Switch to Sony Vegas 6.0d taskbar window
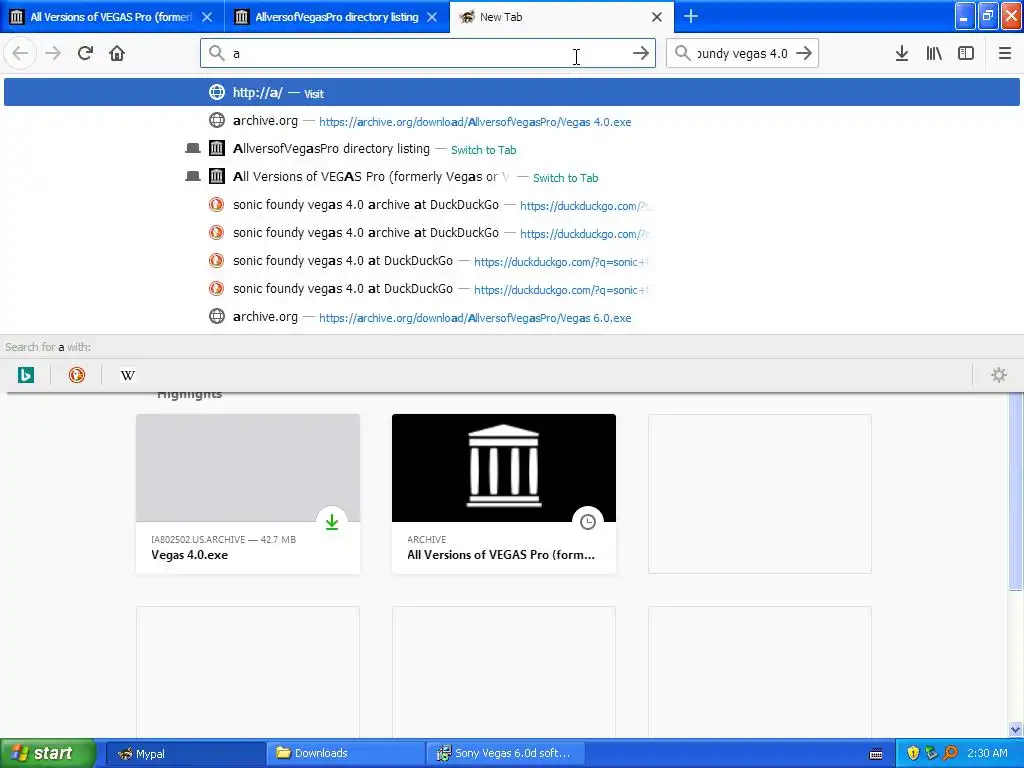The image size is (1024, 768). (x=505, y=753)
